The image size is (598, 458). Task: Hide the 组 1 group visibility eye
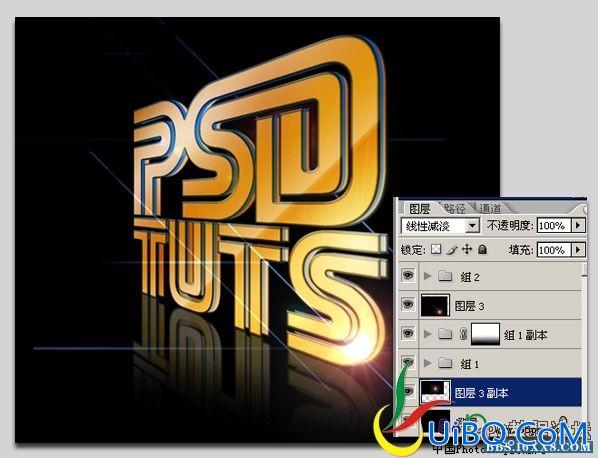click(x=408, y=362)
